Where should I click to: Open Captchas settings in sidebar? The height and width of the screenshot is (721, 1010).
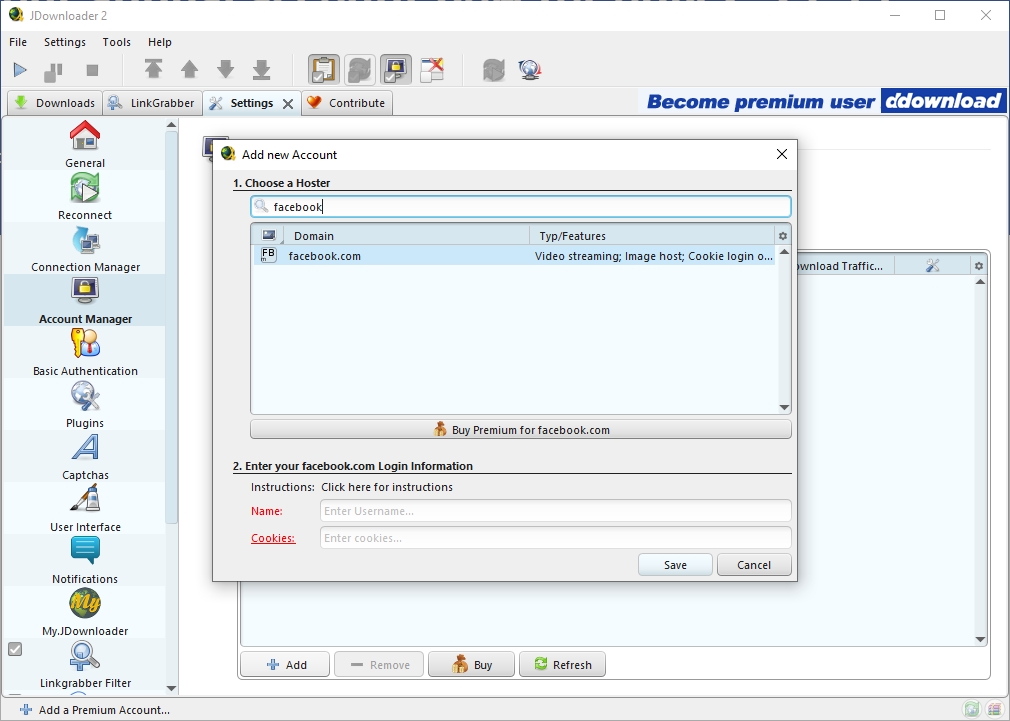[85, 456]
